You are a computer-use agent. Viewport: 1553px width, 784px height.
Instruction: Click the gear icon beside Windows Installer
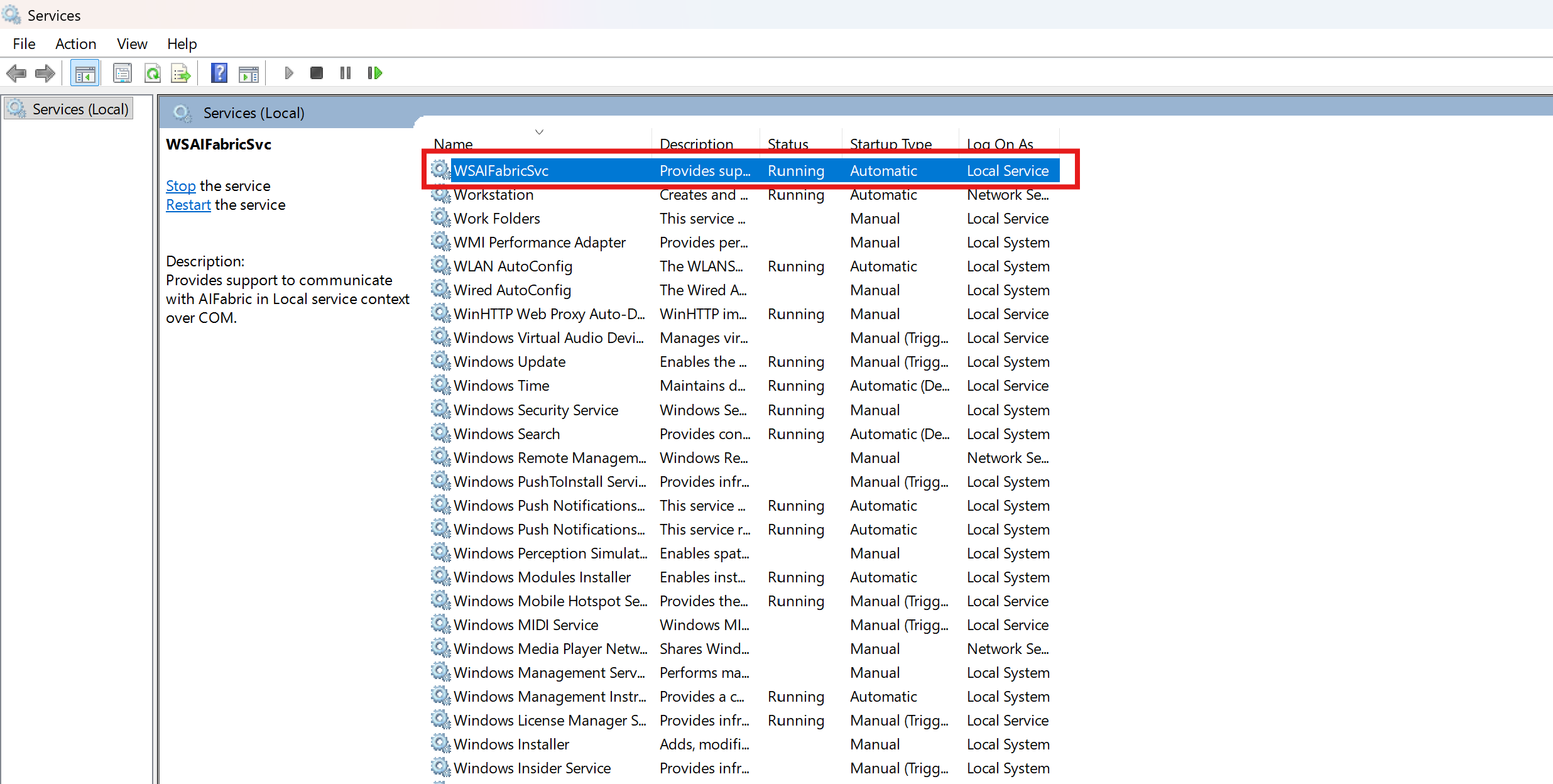click(441, 744)
